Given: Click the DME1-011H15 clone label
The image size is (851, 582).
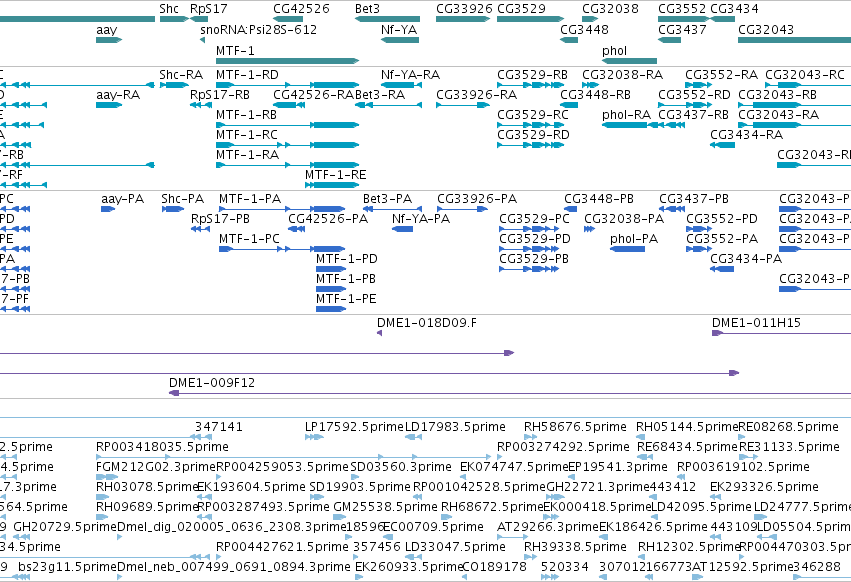Looking at the screenshot, I should coord(756,322).
